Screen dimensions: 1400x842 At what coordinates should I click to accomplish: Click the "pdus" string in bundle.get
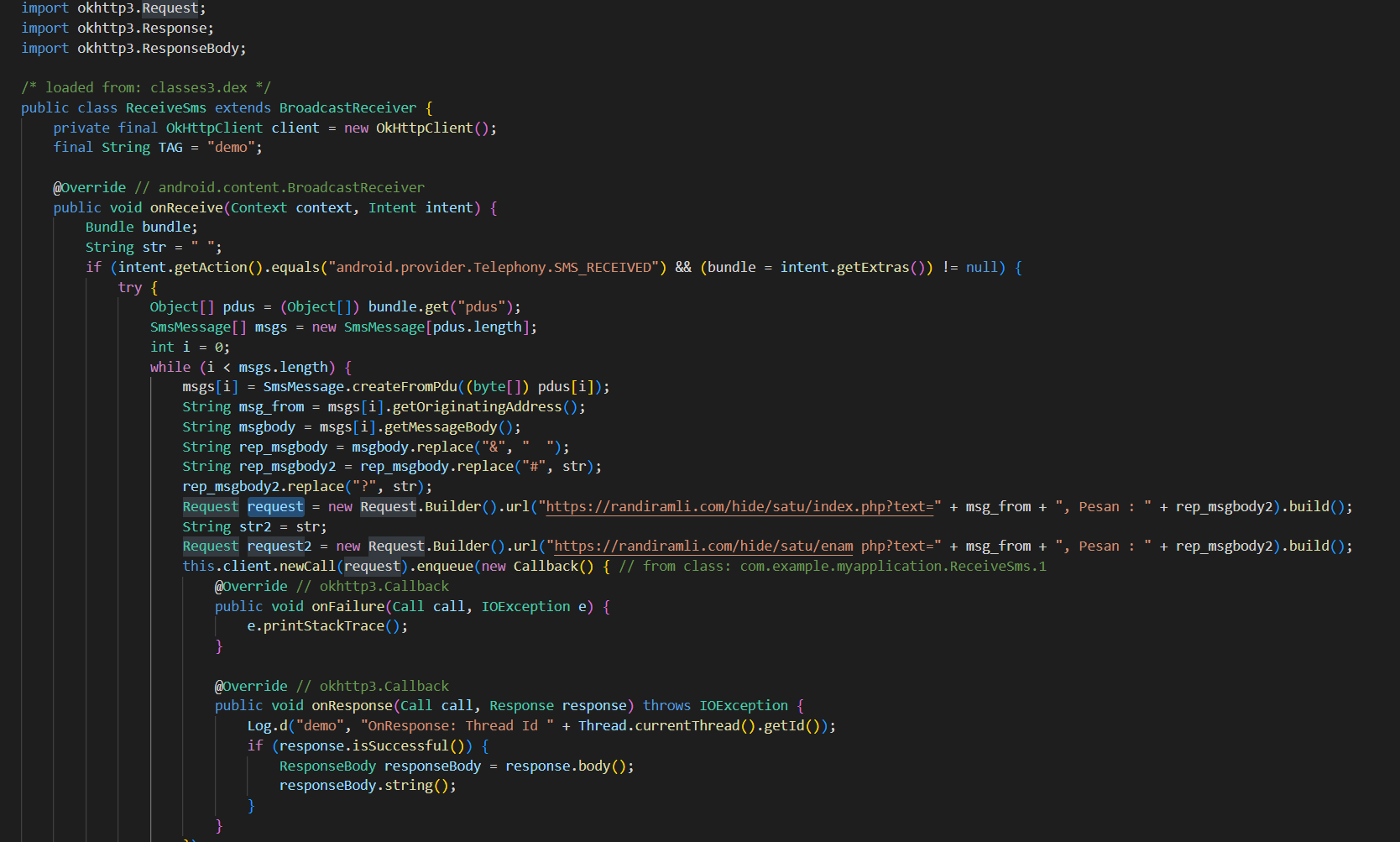click(x=481, y=306)
